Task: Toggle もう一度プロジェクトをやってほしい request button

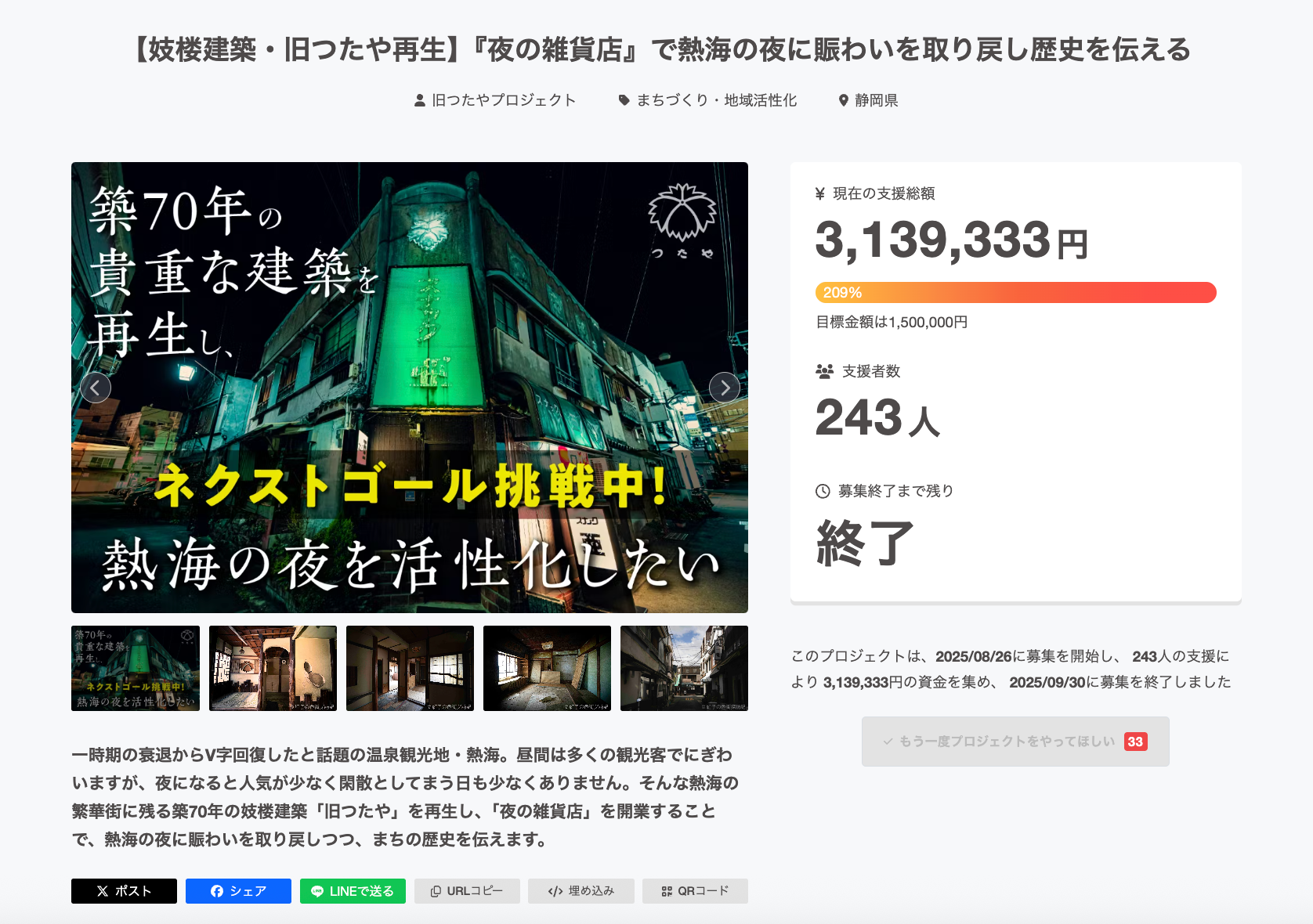Action: coord(1006,742)
